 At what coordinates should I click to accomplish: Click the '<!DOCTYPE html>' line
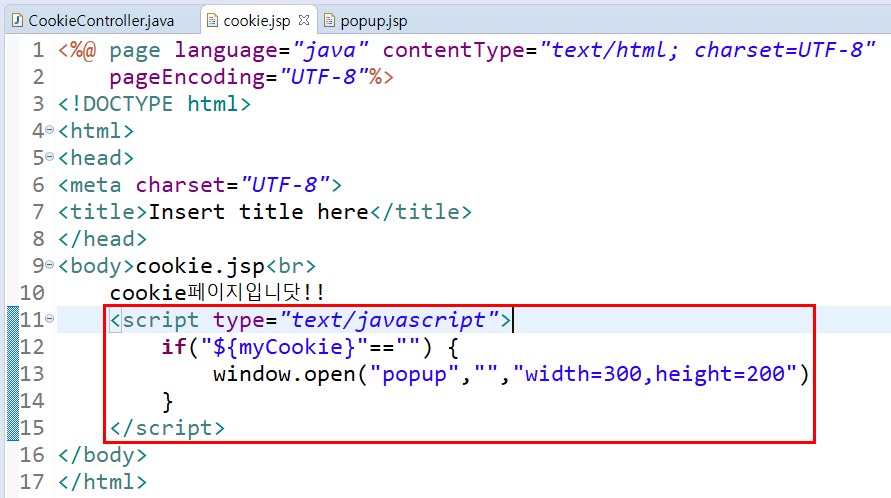click(154, 104)
